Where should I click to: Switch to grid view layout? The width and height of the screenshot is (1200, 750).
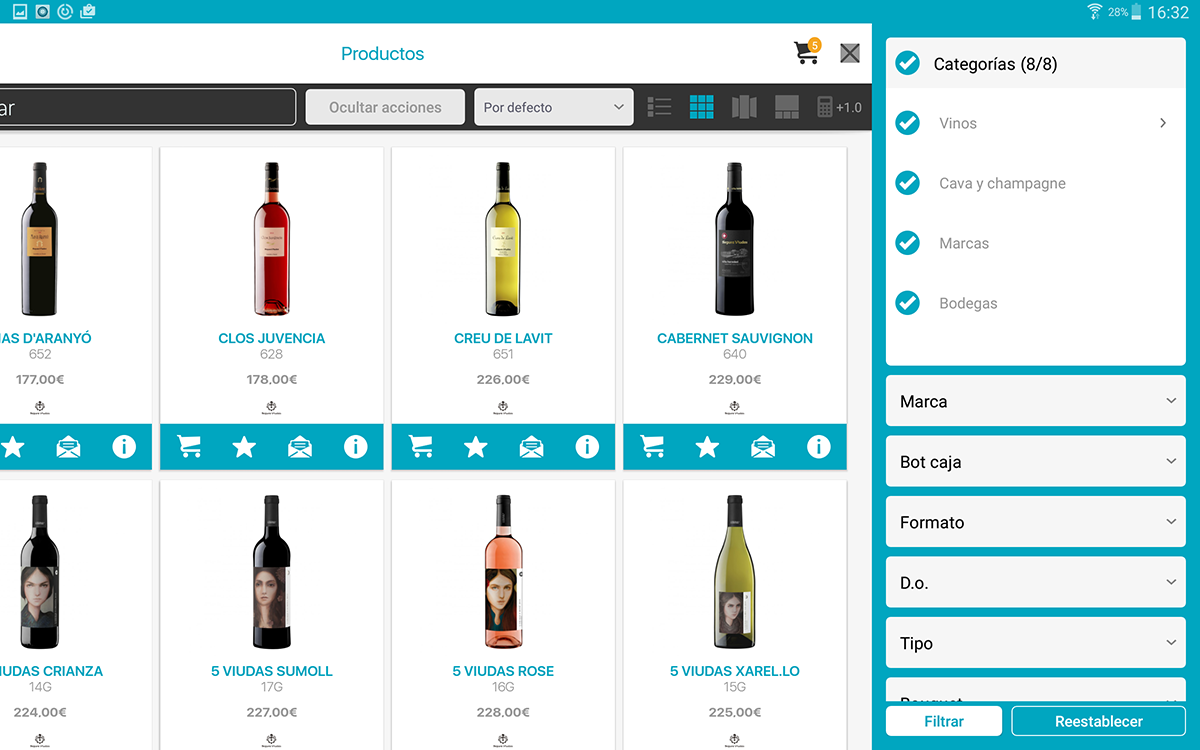pyautogui.click(x=702, y=107)
